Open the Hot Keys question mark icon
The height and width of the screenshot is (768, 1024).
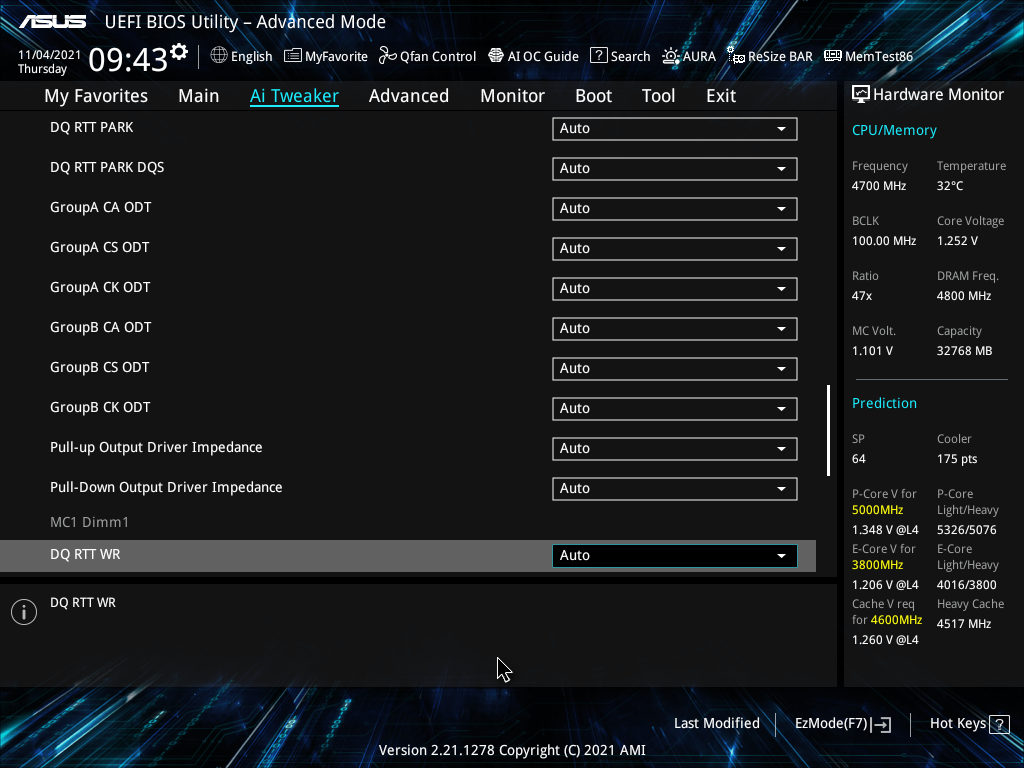[999, 724]
